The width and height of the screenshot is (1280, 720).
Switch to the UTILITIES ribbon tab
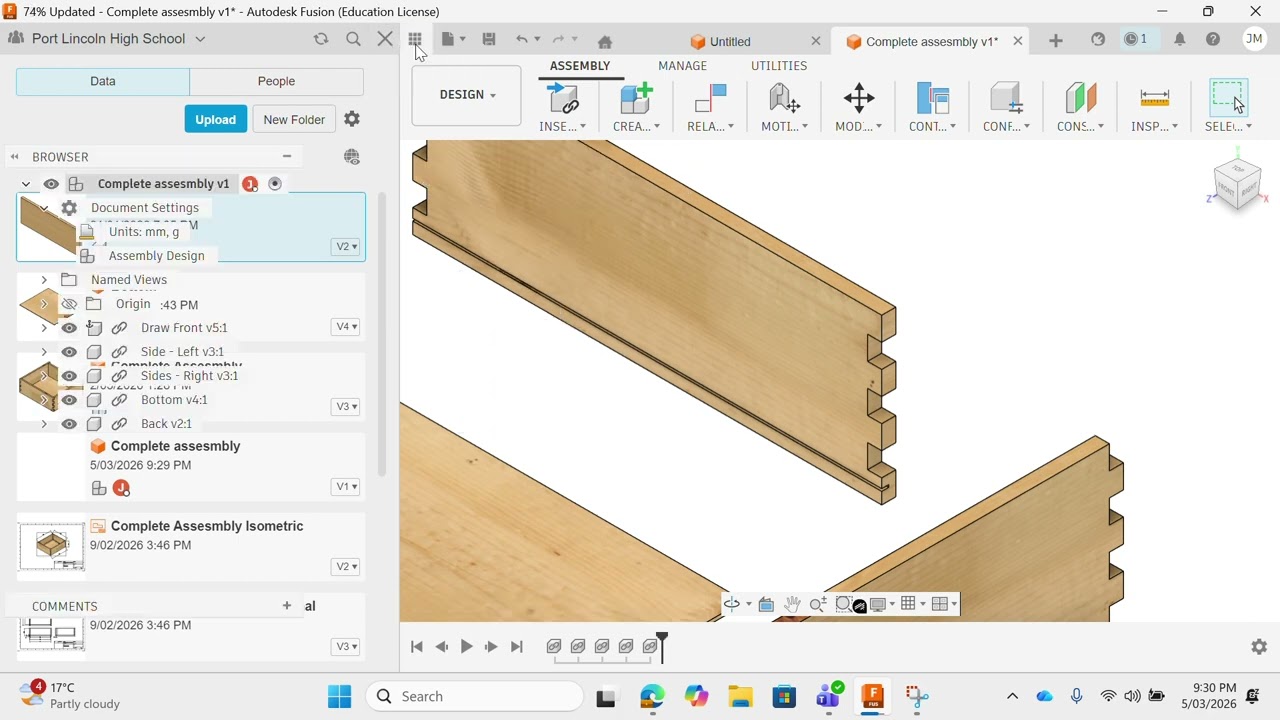[x=779, y=66]
